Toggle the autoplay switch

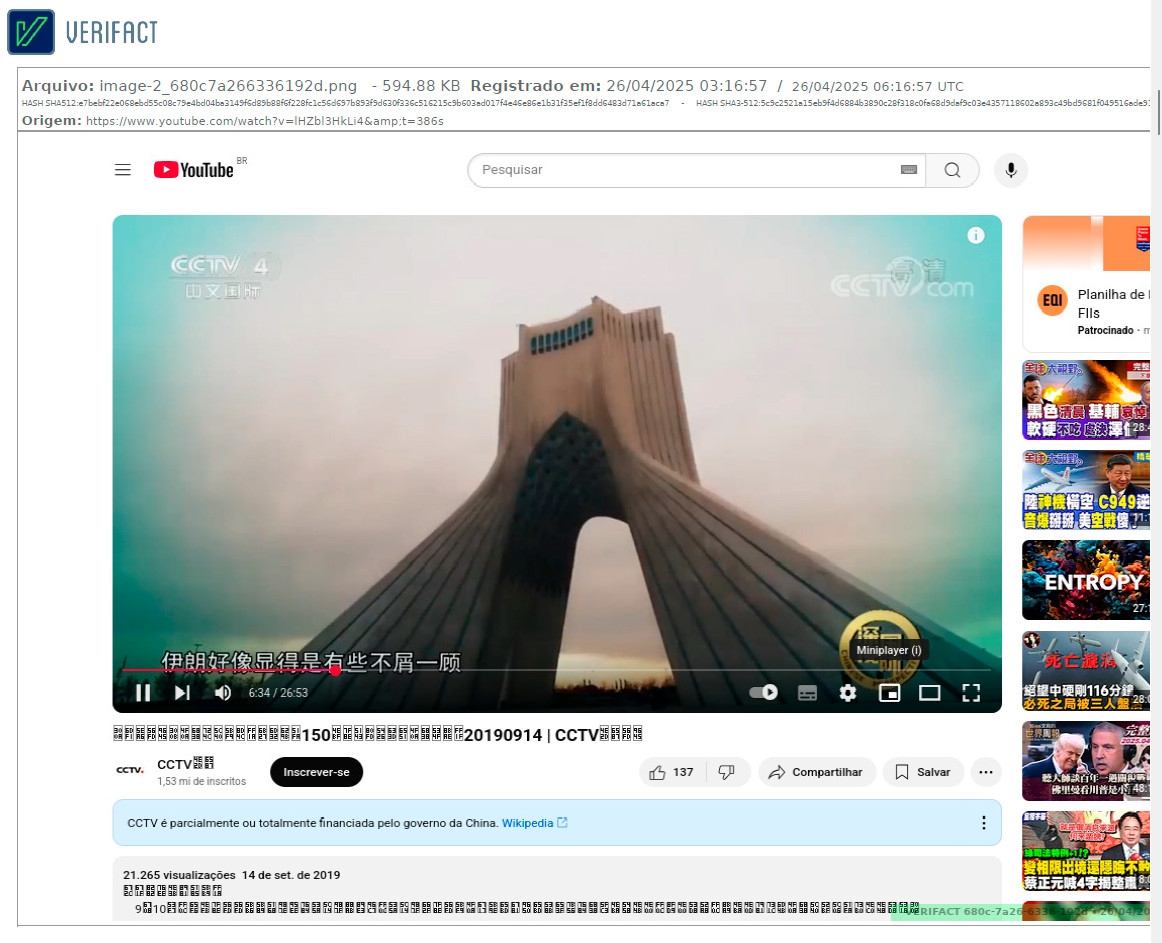click(x=763, y=692)
